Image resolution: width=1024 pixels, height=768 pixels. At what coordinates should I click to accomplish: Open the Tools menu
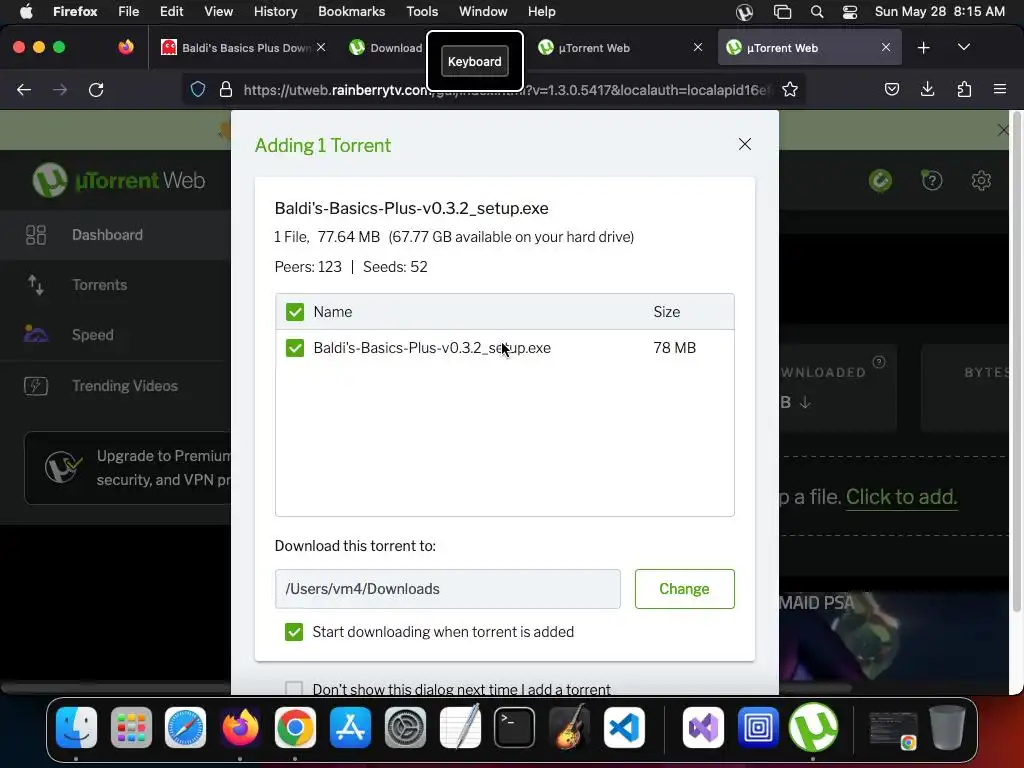tap(422, 12)
